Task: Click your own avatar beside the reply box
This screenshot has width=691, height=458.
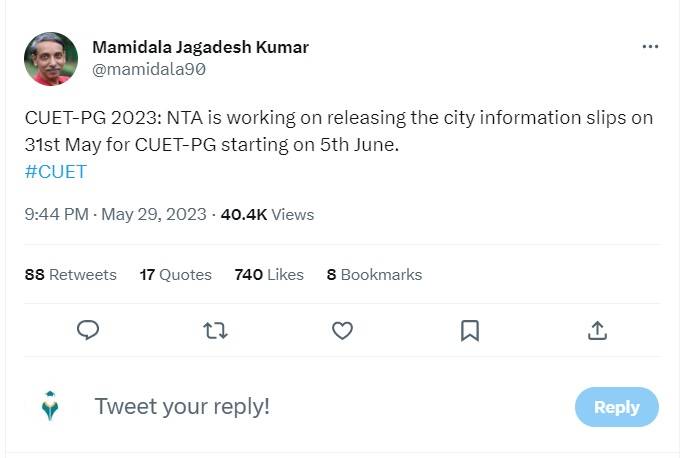Action: pos(50,406)
